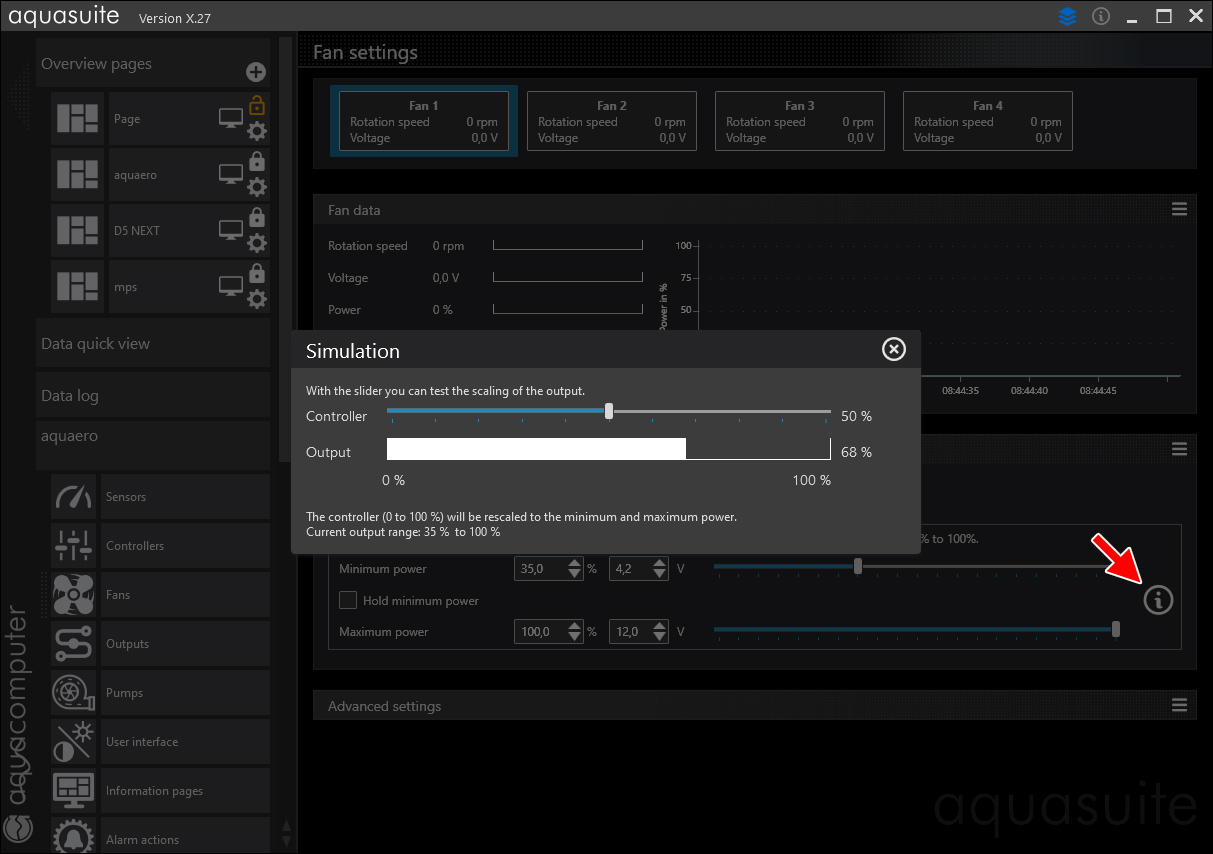Click the info icon beside power sliders
1213x854 pixels.
(x=1158, y=600)
